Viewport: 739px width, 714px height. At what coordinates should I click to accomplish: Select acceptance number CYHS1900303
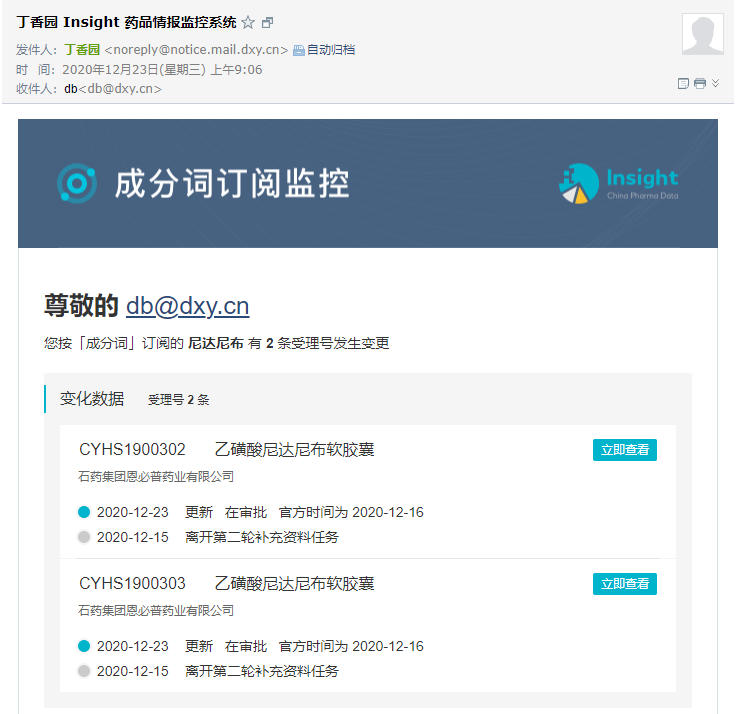(x=132, y=583)
